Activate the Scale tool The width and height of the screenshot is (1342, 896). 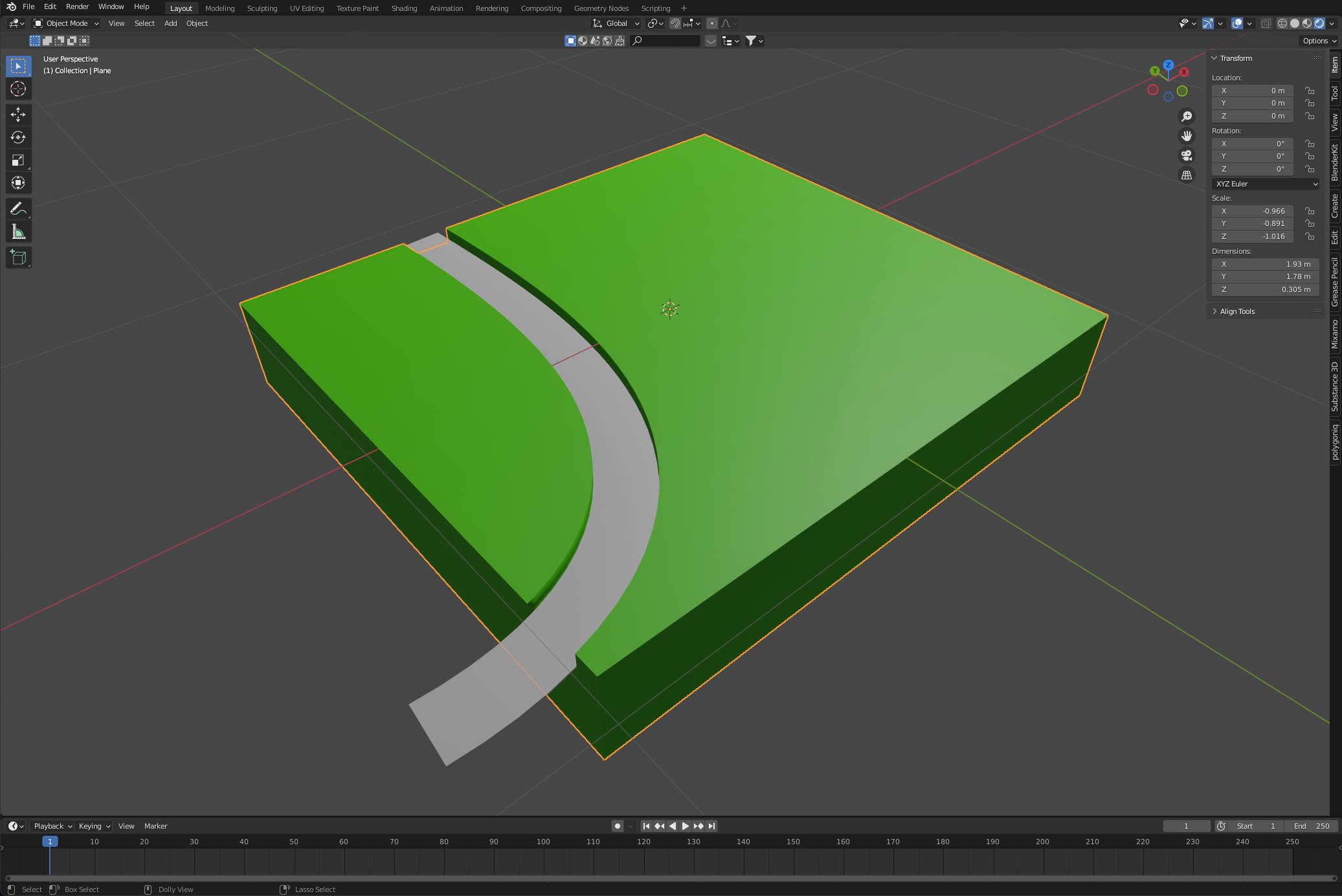pyautogui.click(x=18, y=160)
